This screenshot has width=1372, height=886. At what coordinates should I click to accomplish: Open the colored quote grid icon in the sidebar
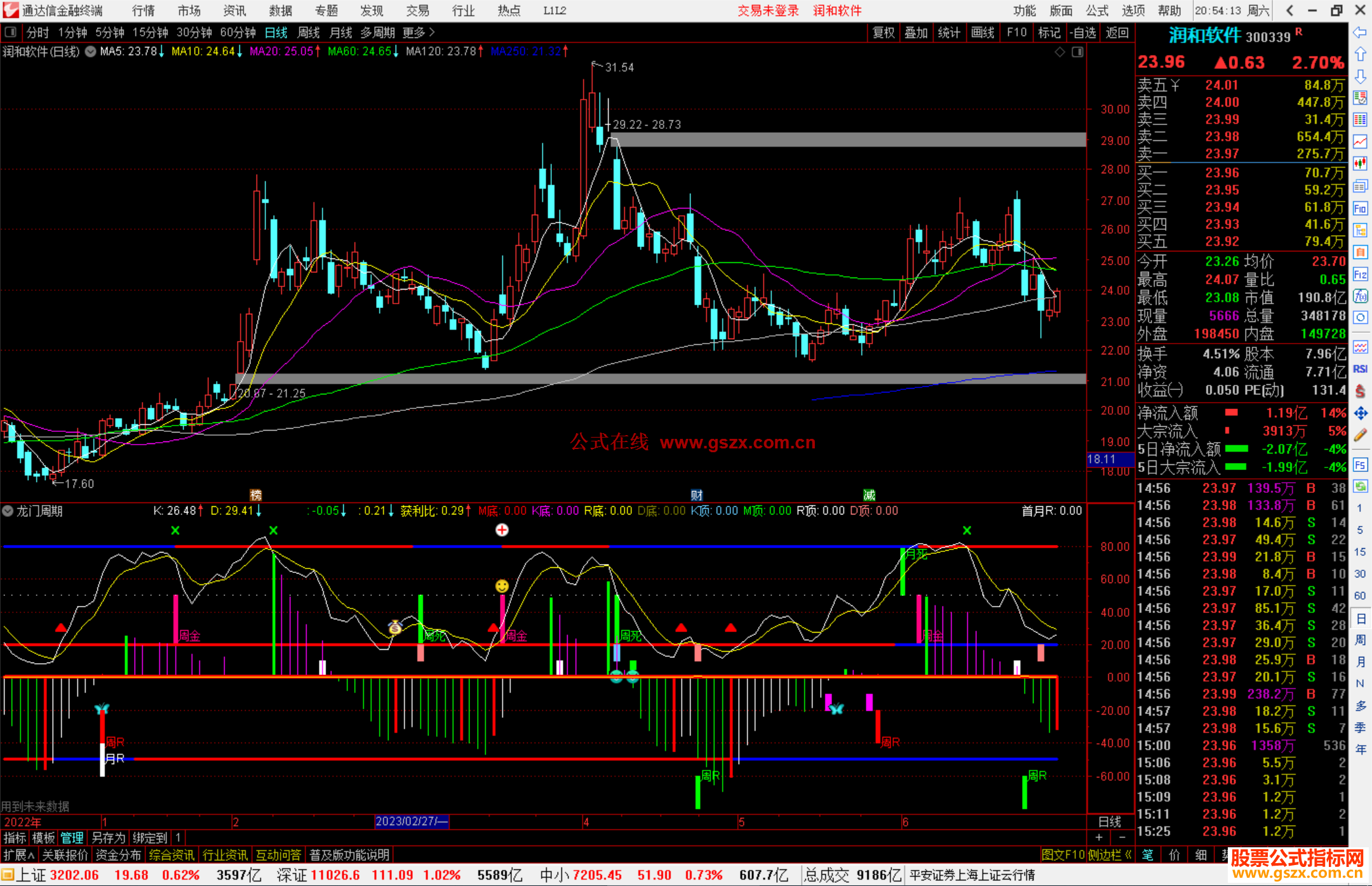(x=1360, y=120)
